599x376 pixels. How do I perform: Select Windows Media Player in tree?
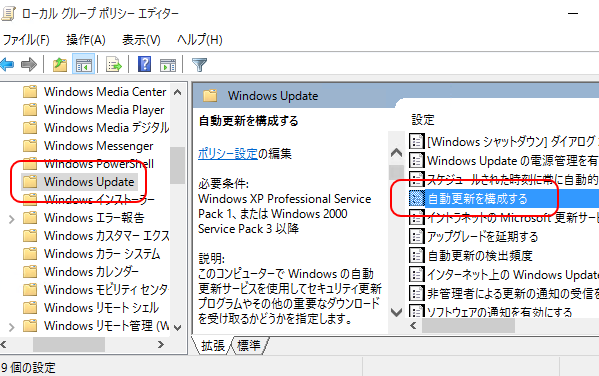pyautogui.click(x=104, y=110)
